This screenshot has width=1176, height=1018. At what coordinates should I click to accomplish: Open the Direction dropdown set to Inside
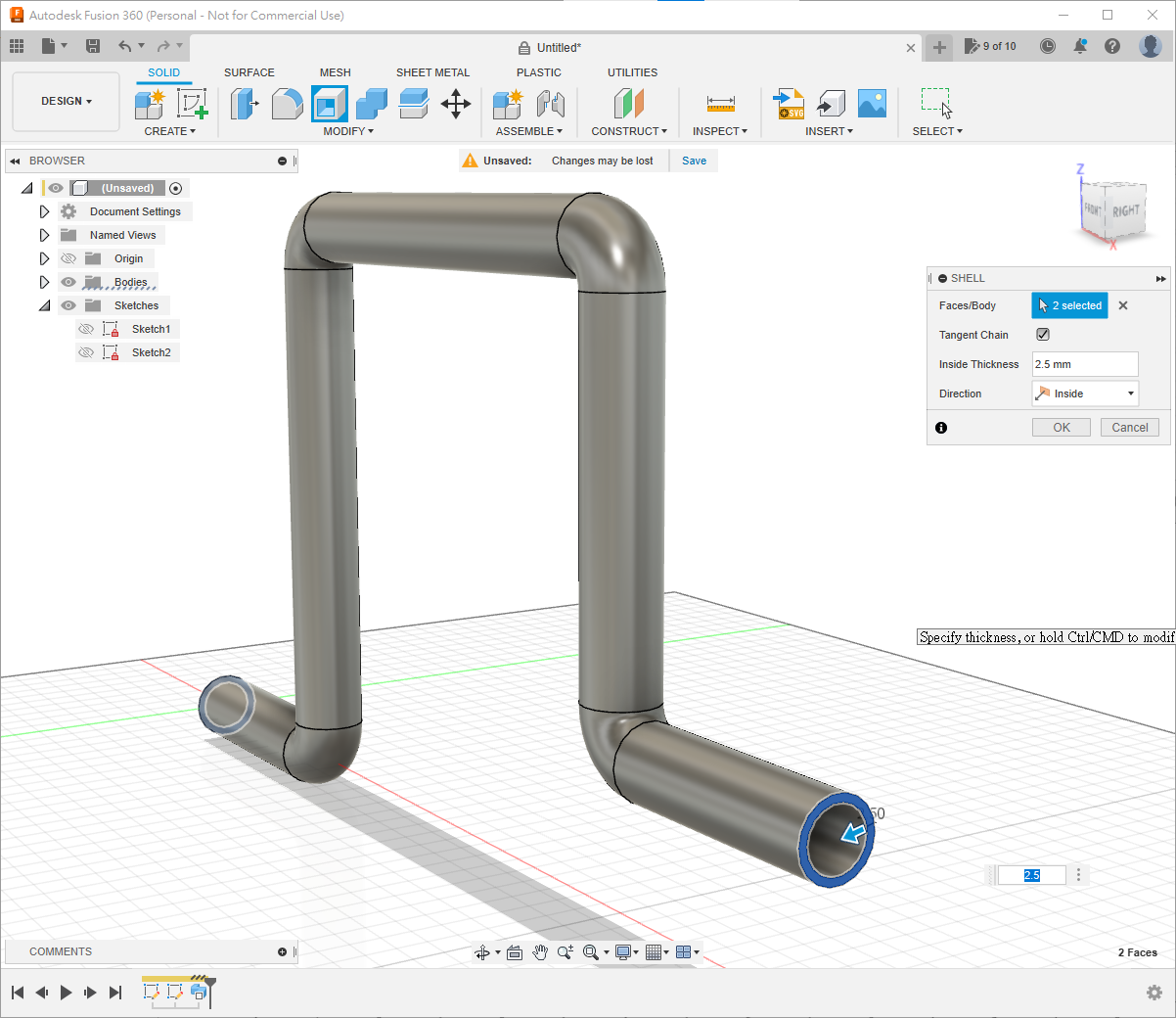click(1085, 393)
